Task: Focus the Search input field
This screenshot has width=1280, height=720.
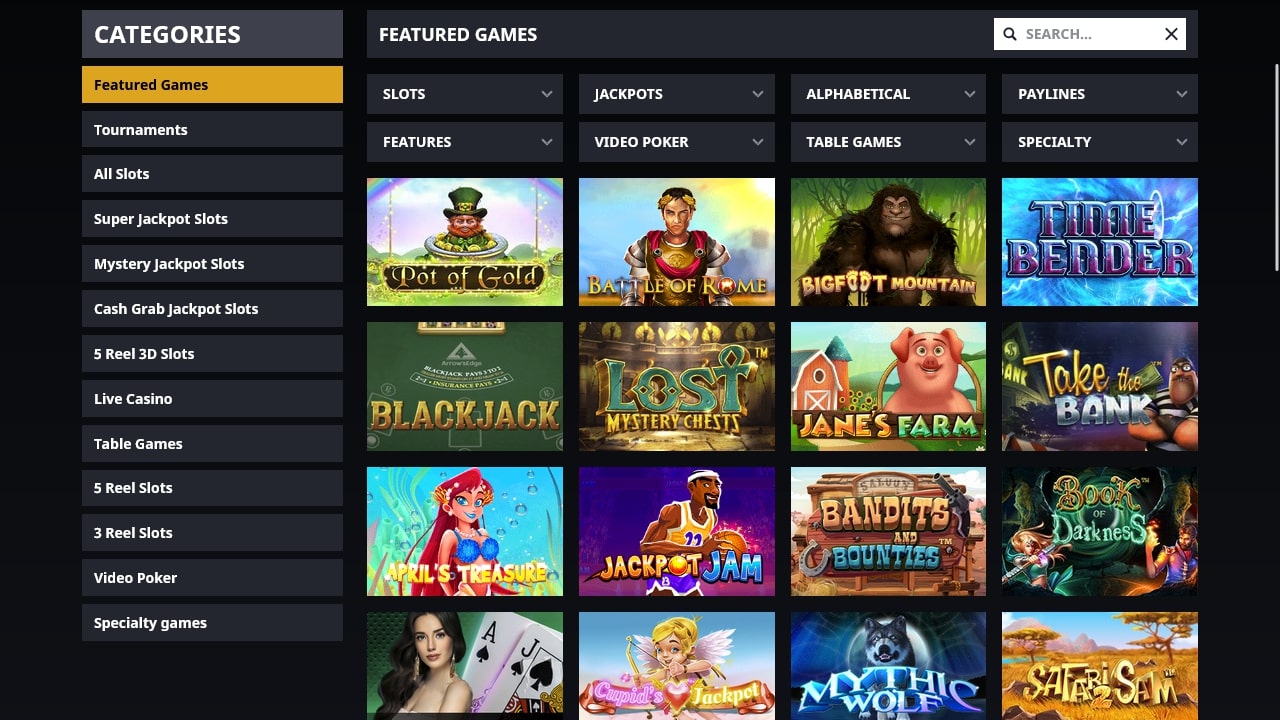Action: [x=1090, y=34]
